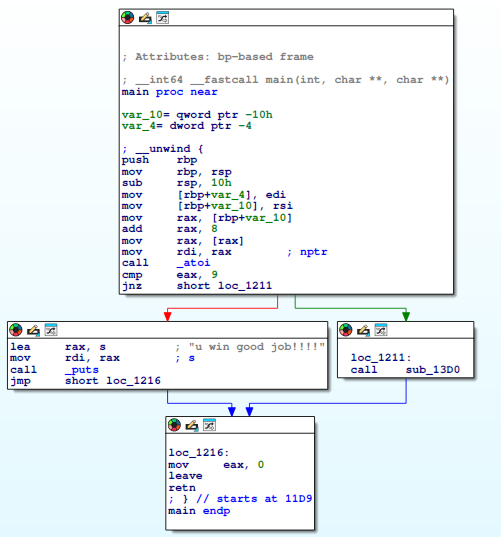Image resolution: width=501 pixels, height=537 pixels.
Task: Click loc_1216 in the jmp instruction
Action: [134, 381]
